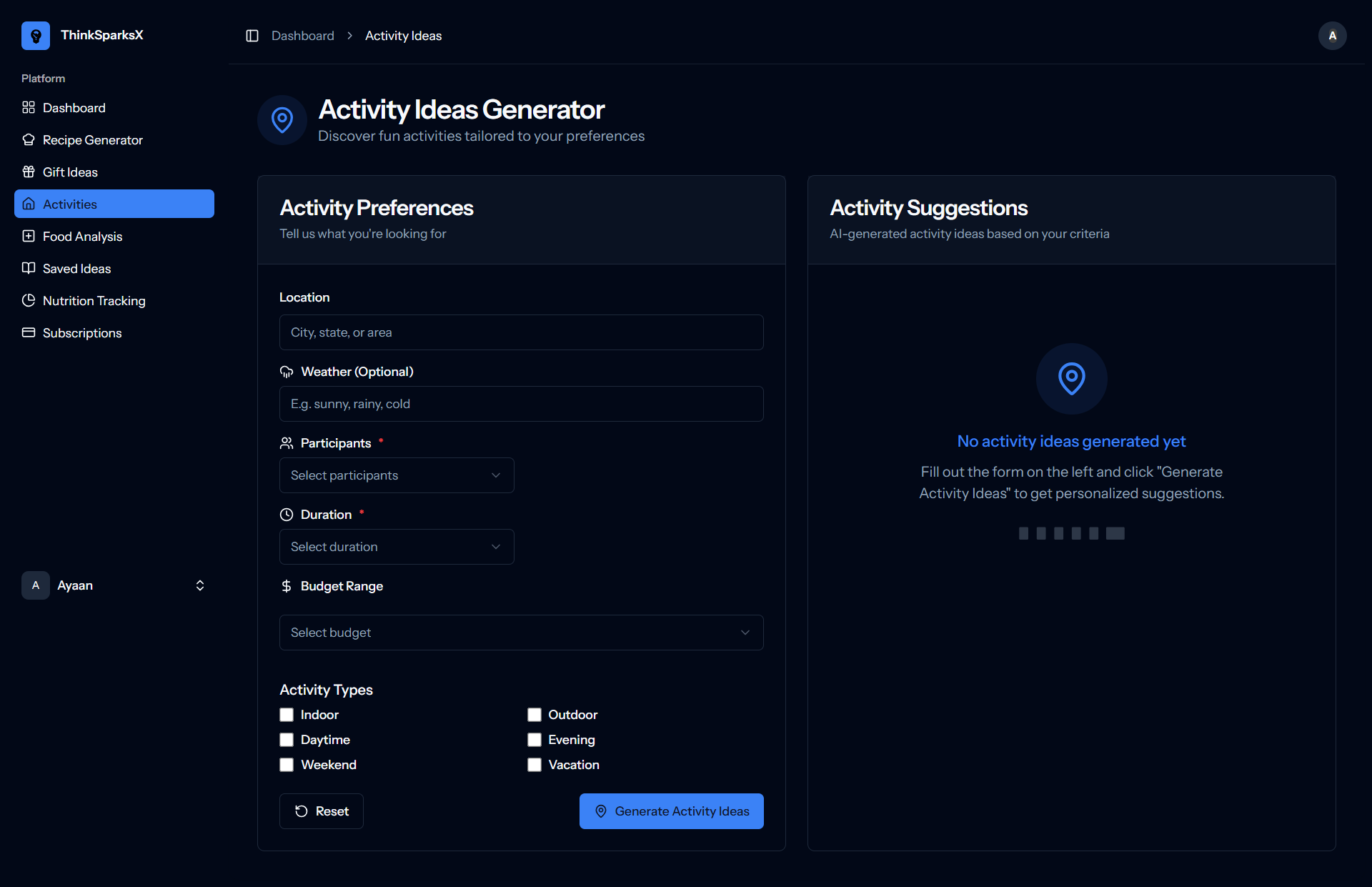The height and width of the screenshot is (887, 1372).
Task: Check the Indoor activity type checkbox
Action: click(x=287, y=715)
